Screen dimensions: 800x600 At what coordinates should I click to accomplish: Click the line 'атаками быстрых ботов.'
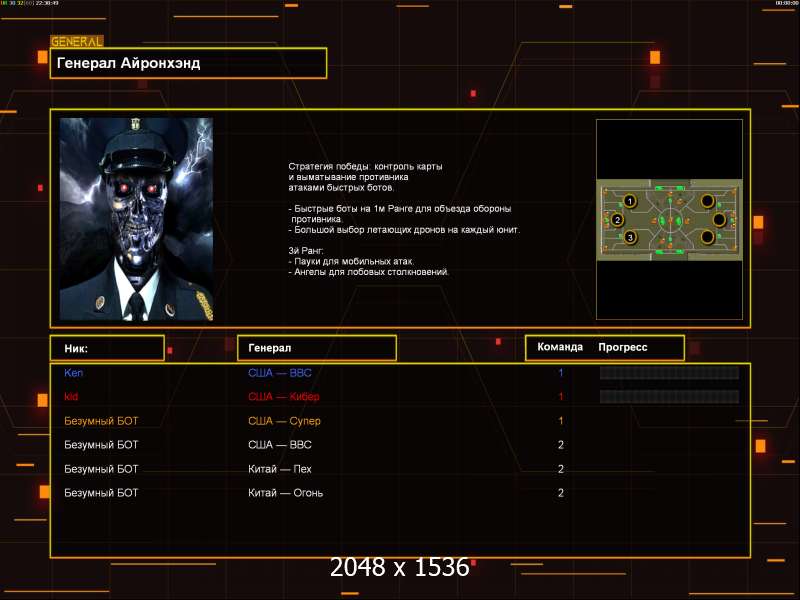(341, 188)
